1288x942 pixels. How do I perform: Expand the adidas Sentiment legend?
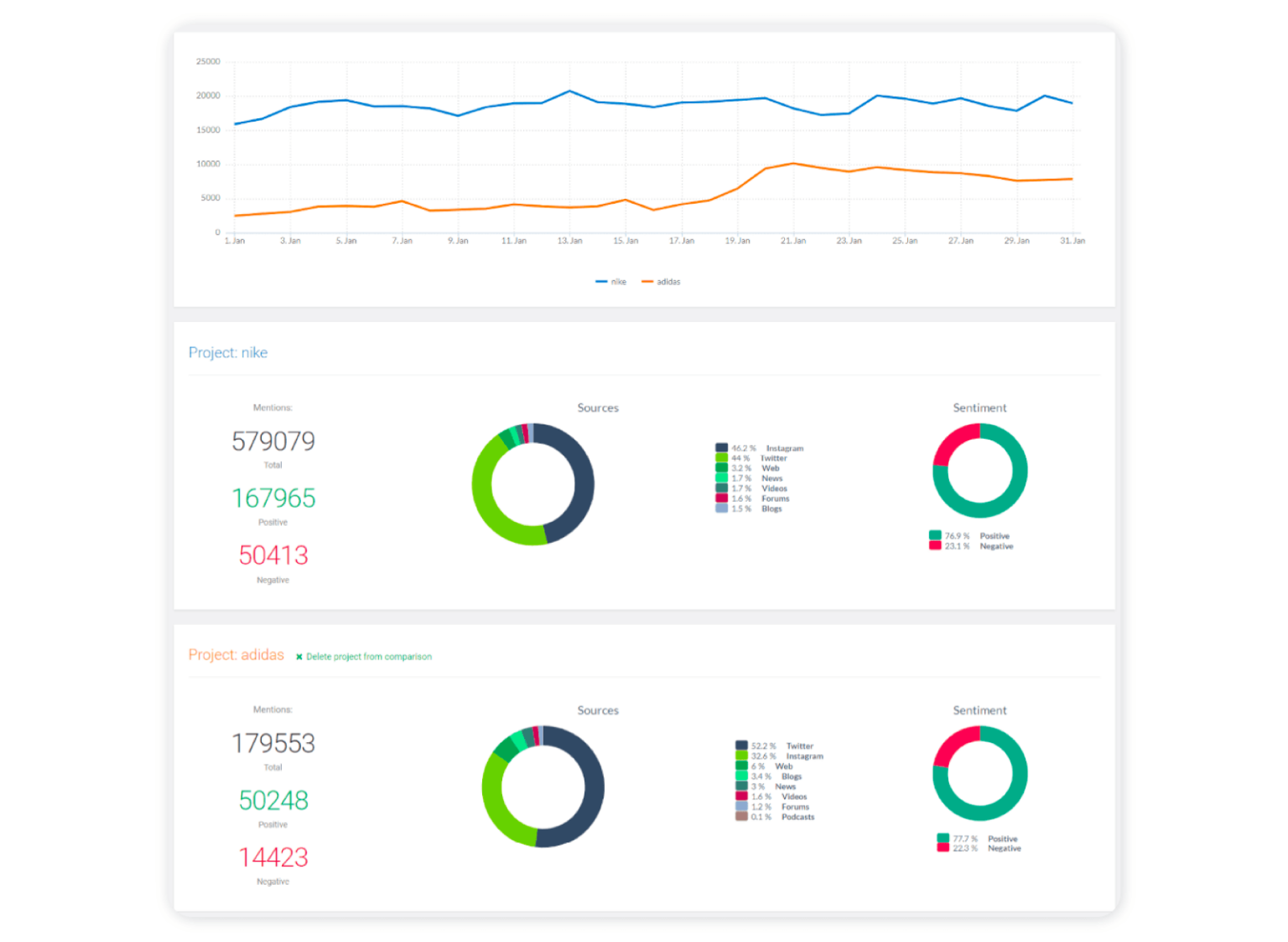(x=973, y=843)
